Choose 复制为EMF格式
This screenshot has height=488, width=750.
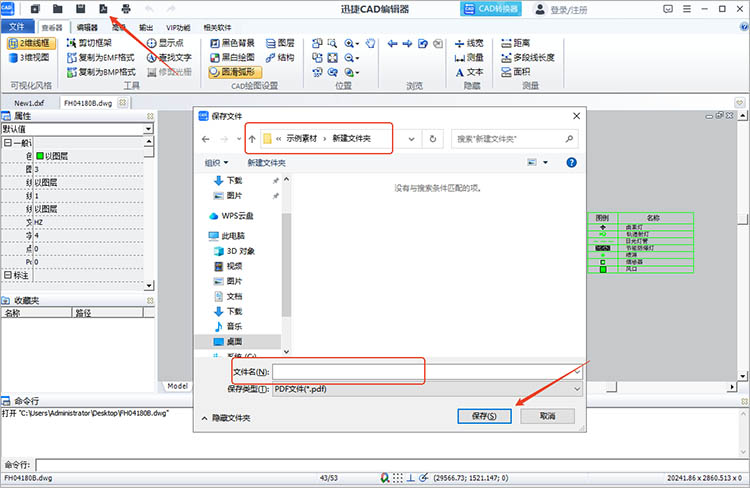point(100,57)
